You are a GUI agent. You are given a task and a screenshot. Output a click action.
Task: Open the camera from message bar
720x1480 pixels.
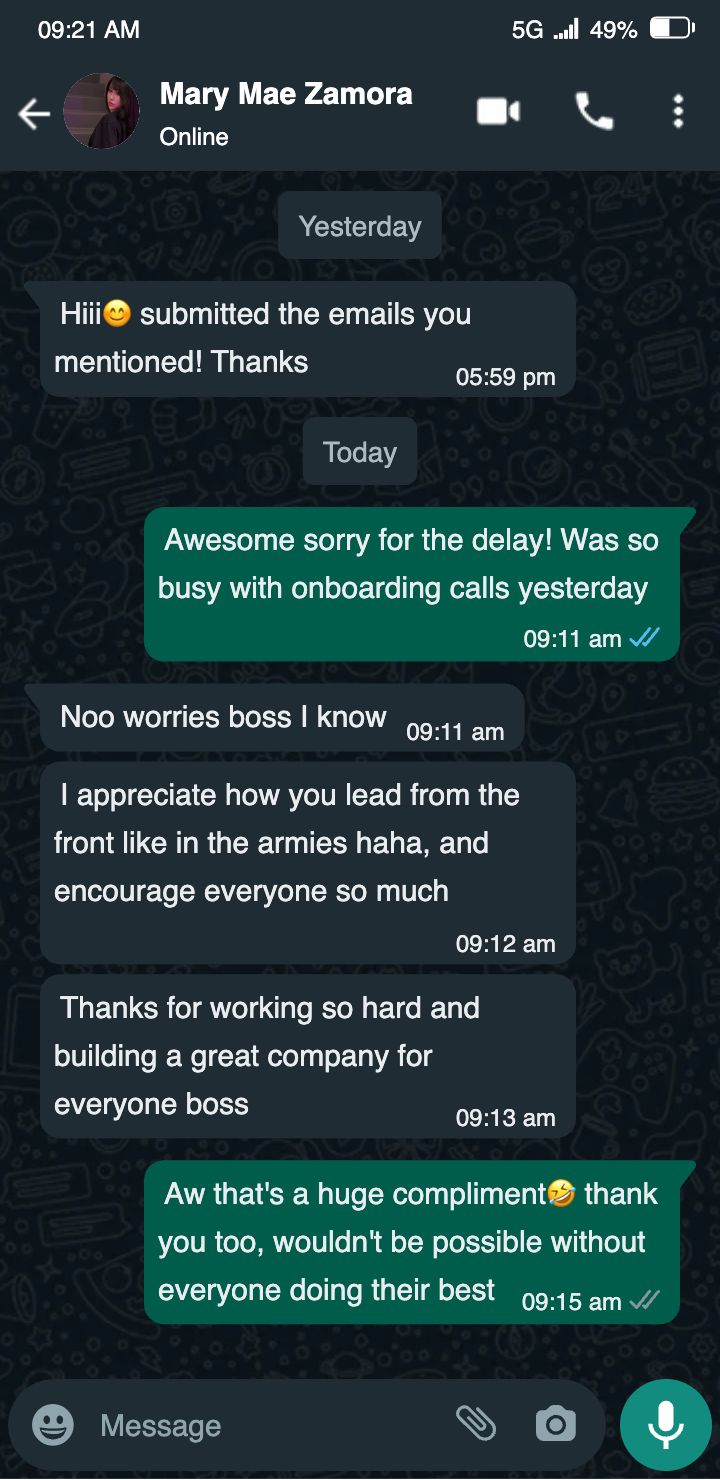tap(555, 1424)
